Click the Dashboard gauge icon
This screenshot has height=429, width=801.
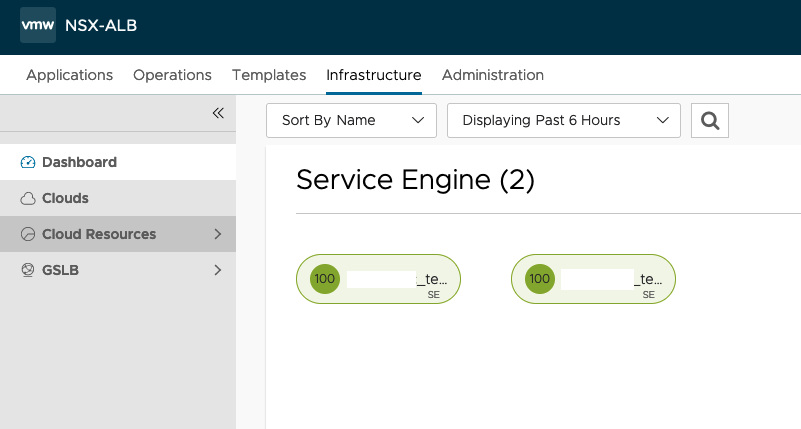coord(28,162)
